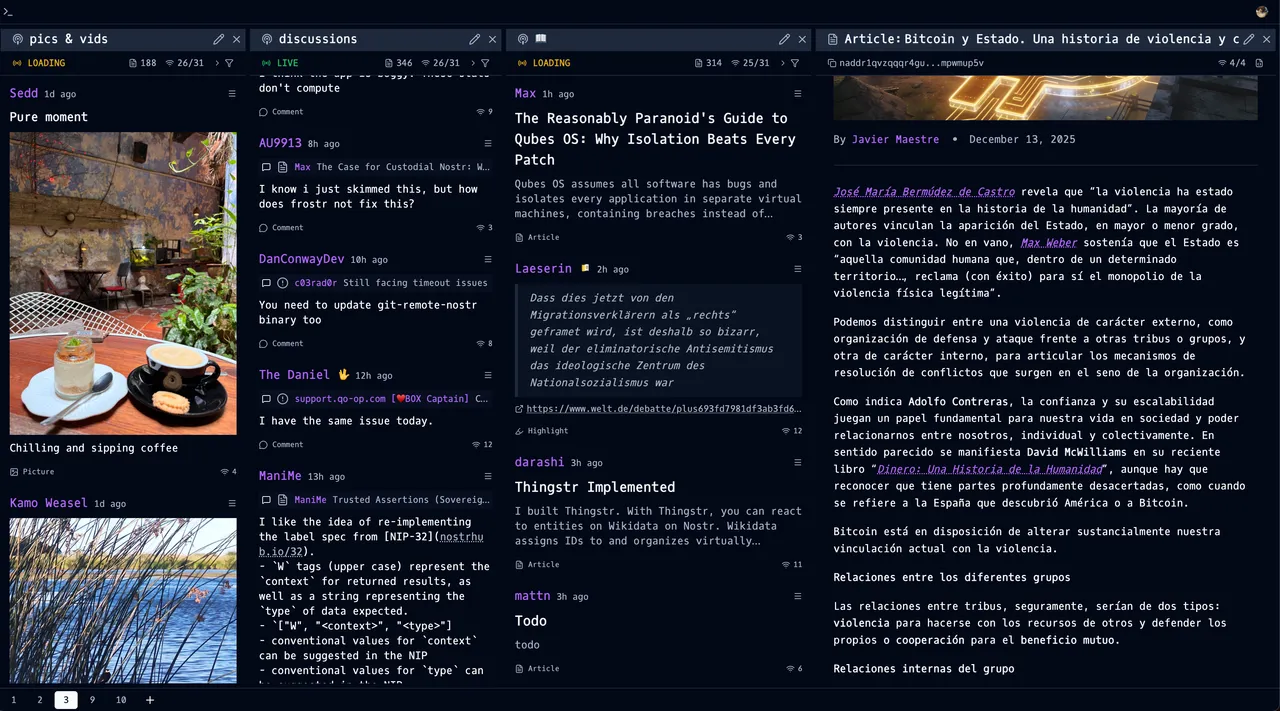Screen dimensions: 1280x711
Task: Open filter in discussions panel
Action: [x=485, y=63]
